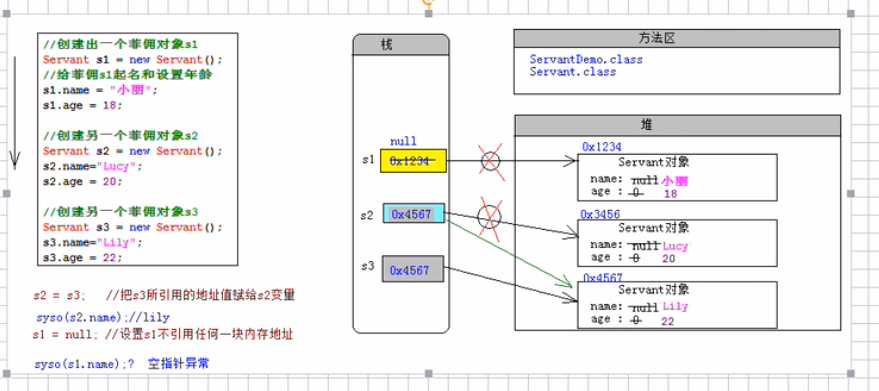
Task: Click the red-crossed circle on s2 arrow
Action: pyautogui.click(x=489, y=216)
